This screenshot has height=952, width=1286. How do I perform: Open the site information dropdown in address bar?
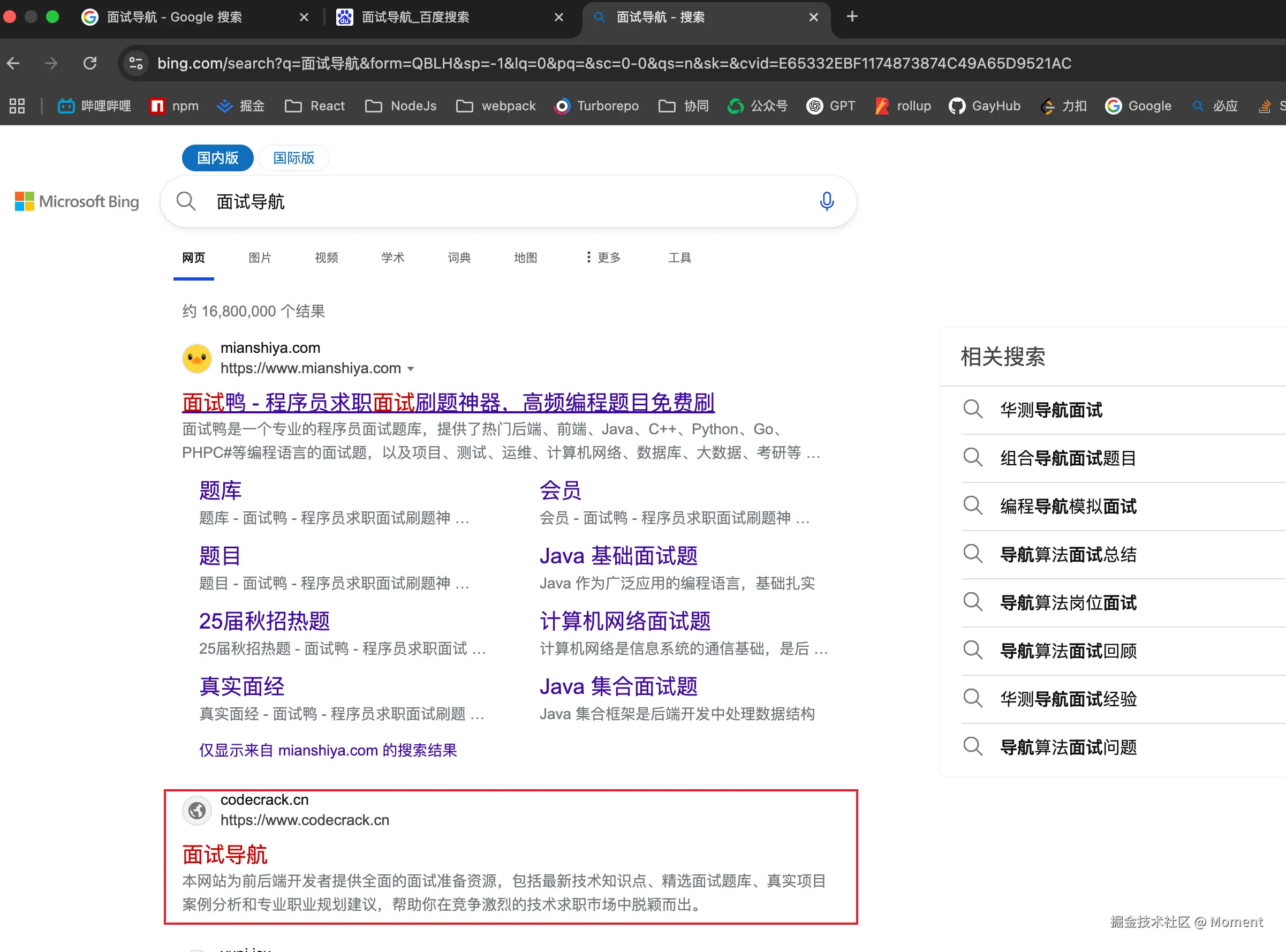(135, 63)
